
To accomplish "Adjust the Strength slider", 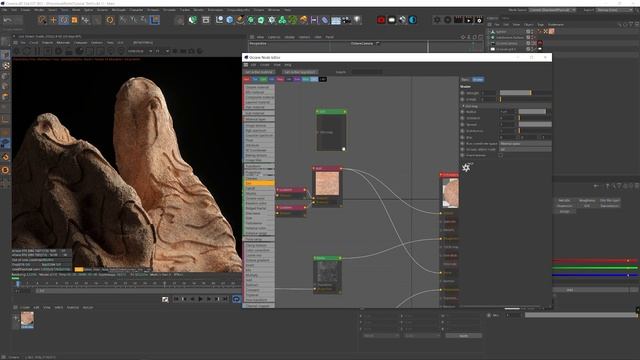I will point(526,93).
